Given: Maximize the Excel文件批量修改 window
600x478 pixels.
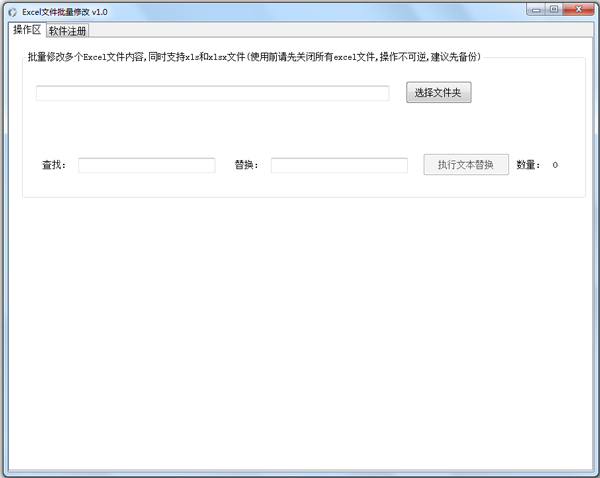Looking at the screenshot, I should (554, 10).
